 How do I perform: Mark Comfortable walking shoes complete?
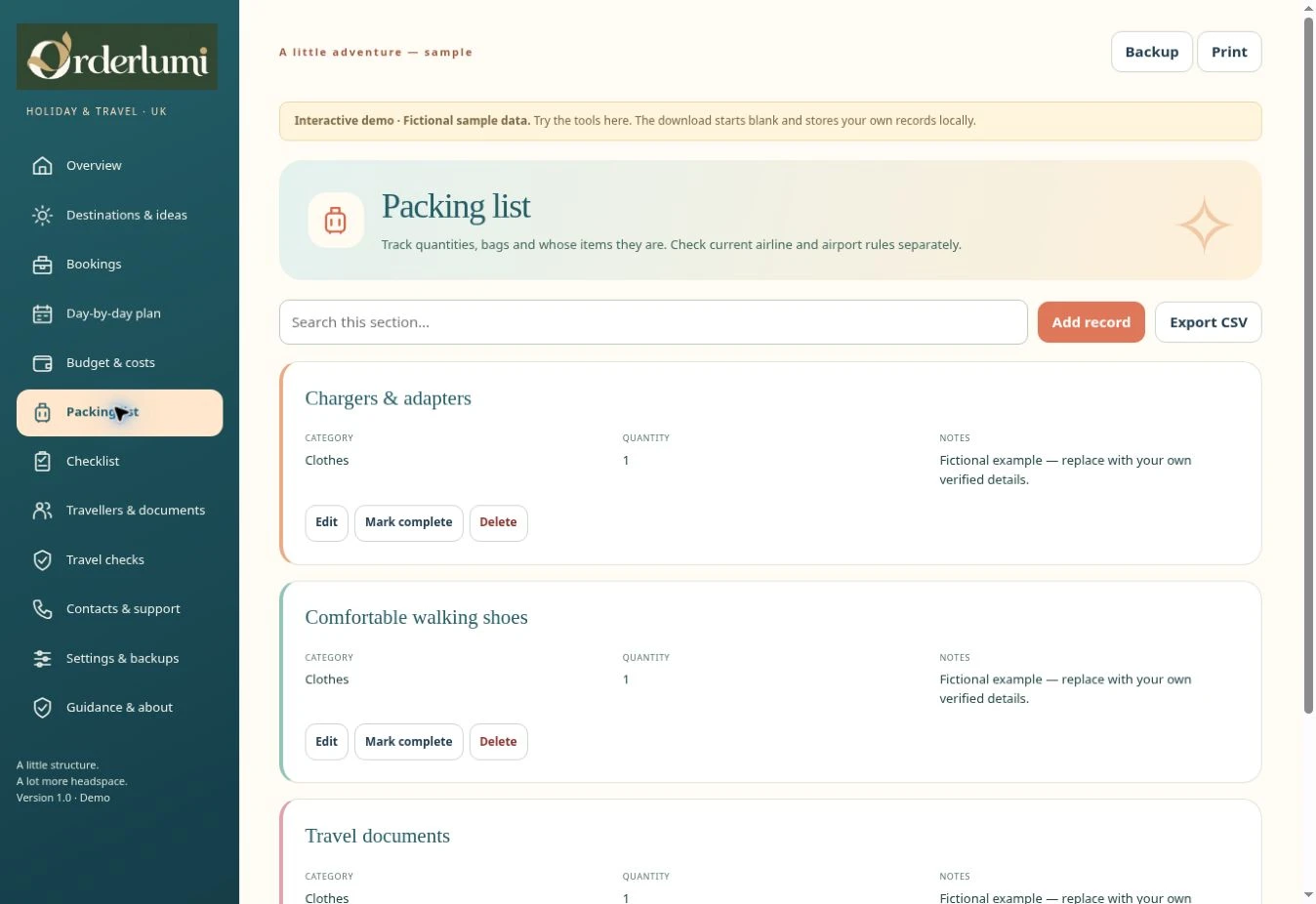[x=408, y=742]
